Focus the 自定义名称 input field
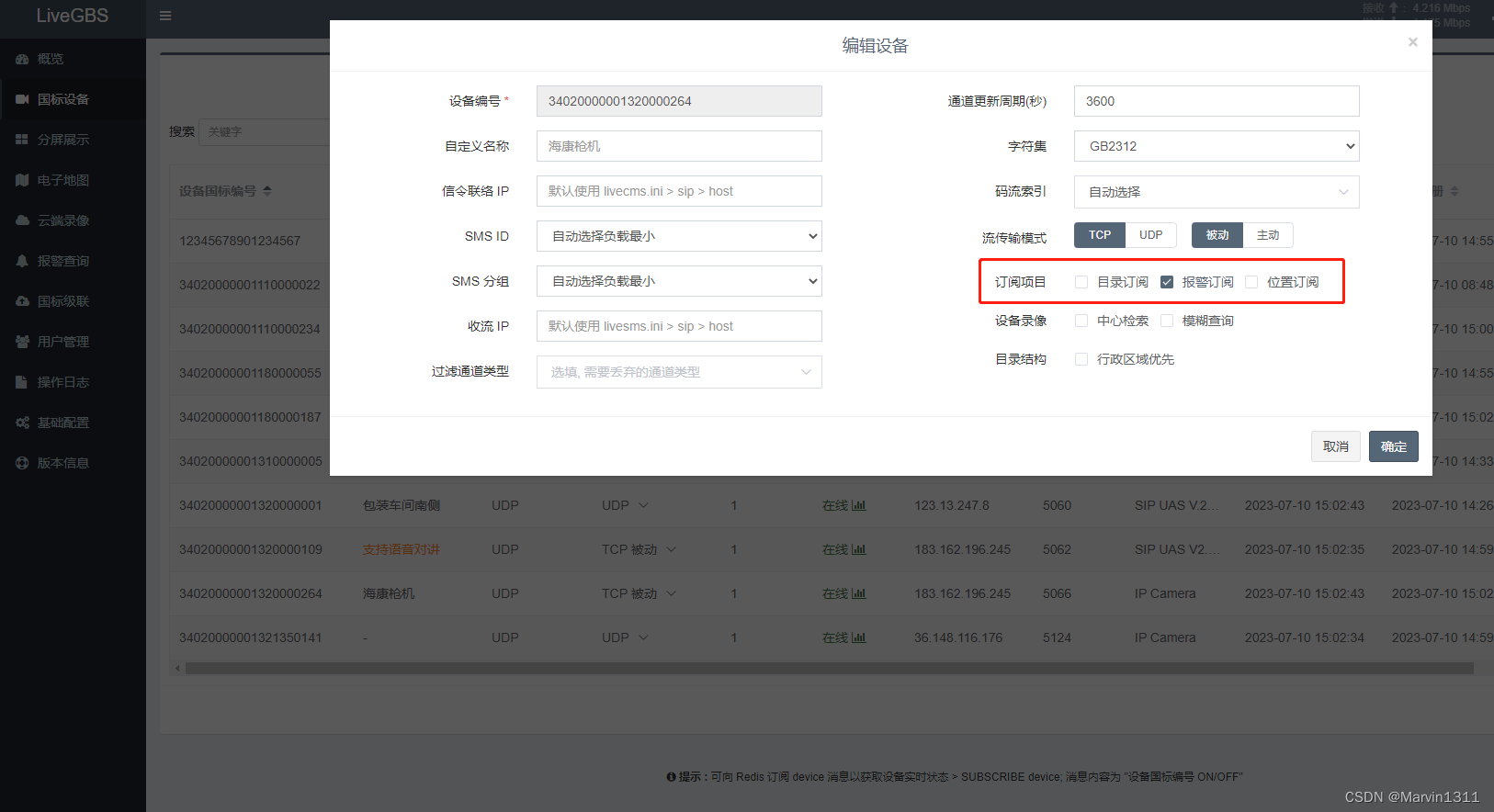The width and height of the screenshot is (1494, 812). coord(679,146)
